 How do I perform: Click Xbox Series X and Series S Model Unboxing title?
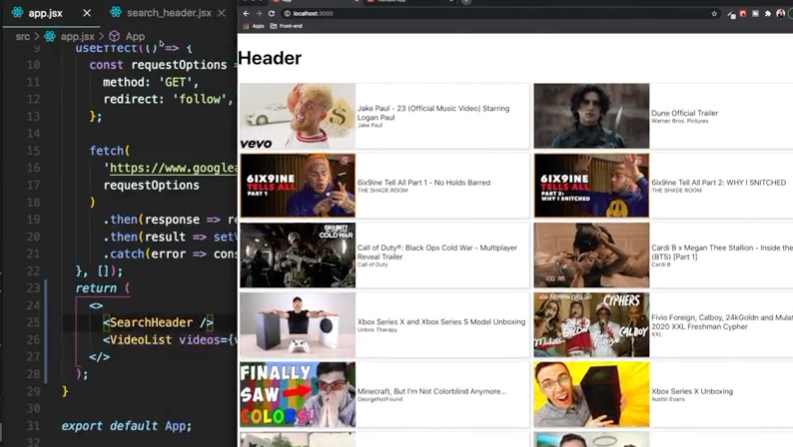click(x=441, y=322)
